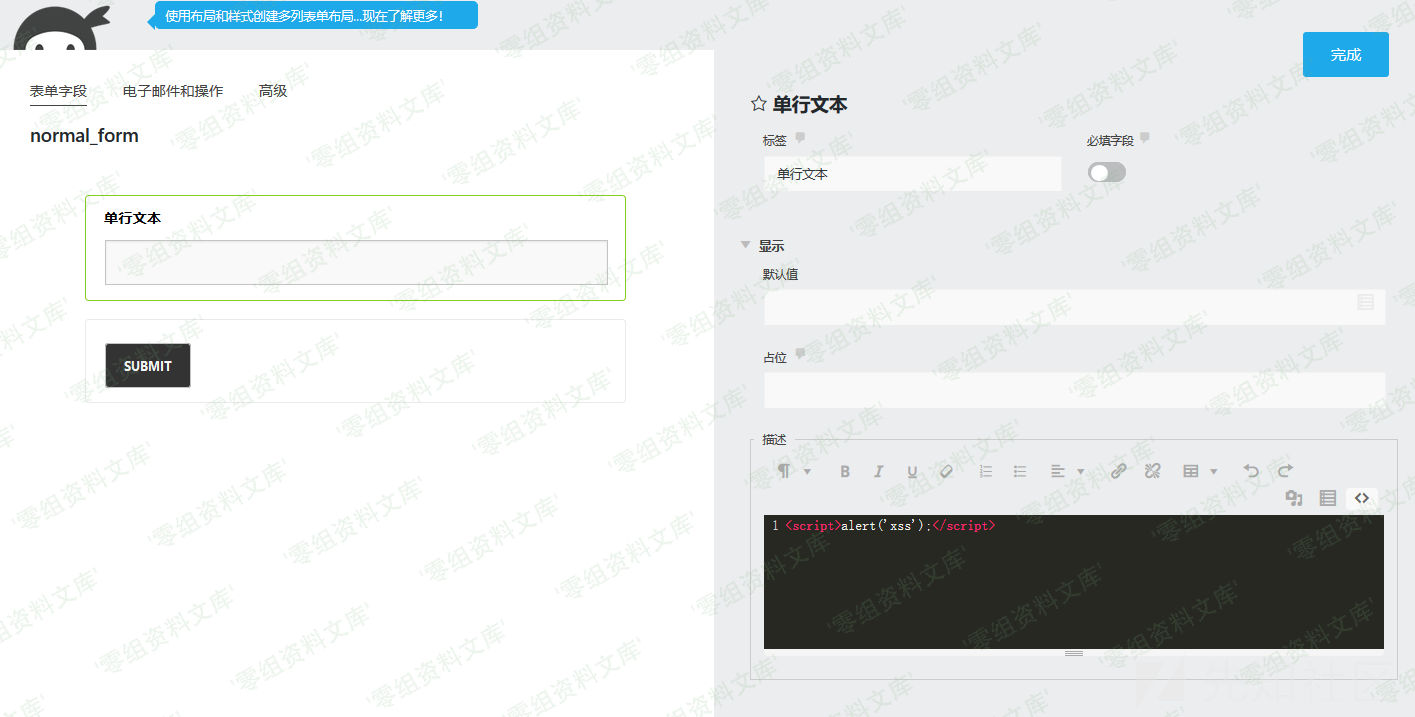Image resolution: width=1415 pixels, height=717 pixels.
Task: Click the SUBMIT button in form preview
Action: (x=148, y=366)
